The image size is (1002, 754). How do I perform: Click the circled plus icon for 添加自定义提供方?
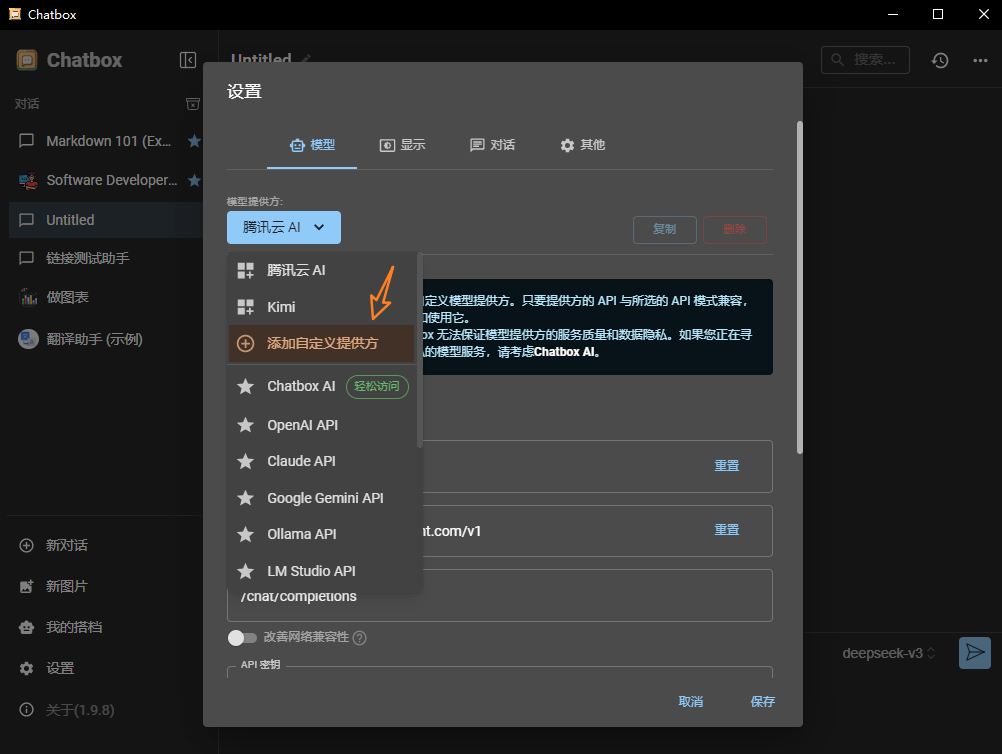(245, 343)
